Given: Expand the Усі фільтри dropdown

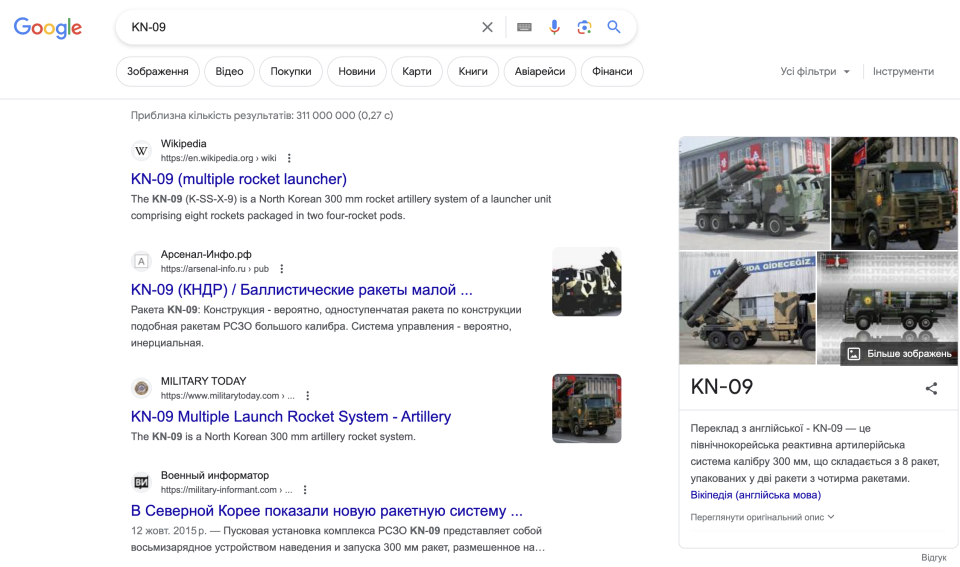Looking at the screenshot, I should click(x=815, y=71).
